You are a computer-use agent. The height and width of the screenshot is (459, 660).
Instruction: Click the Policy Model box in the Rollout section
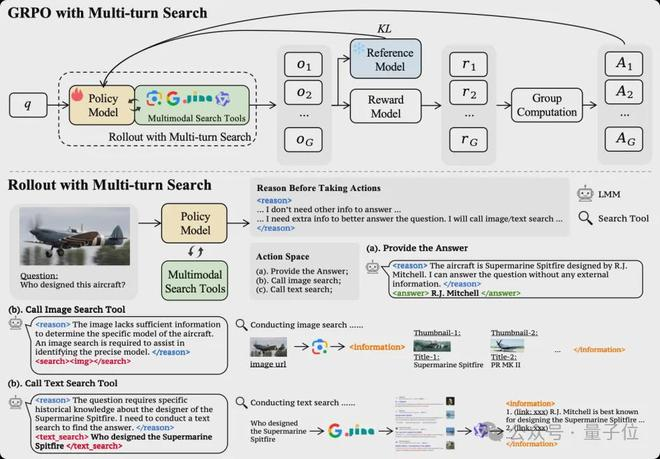coord(194,223)
